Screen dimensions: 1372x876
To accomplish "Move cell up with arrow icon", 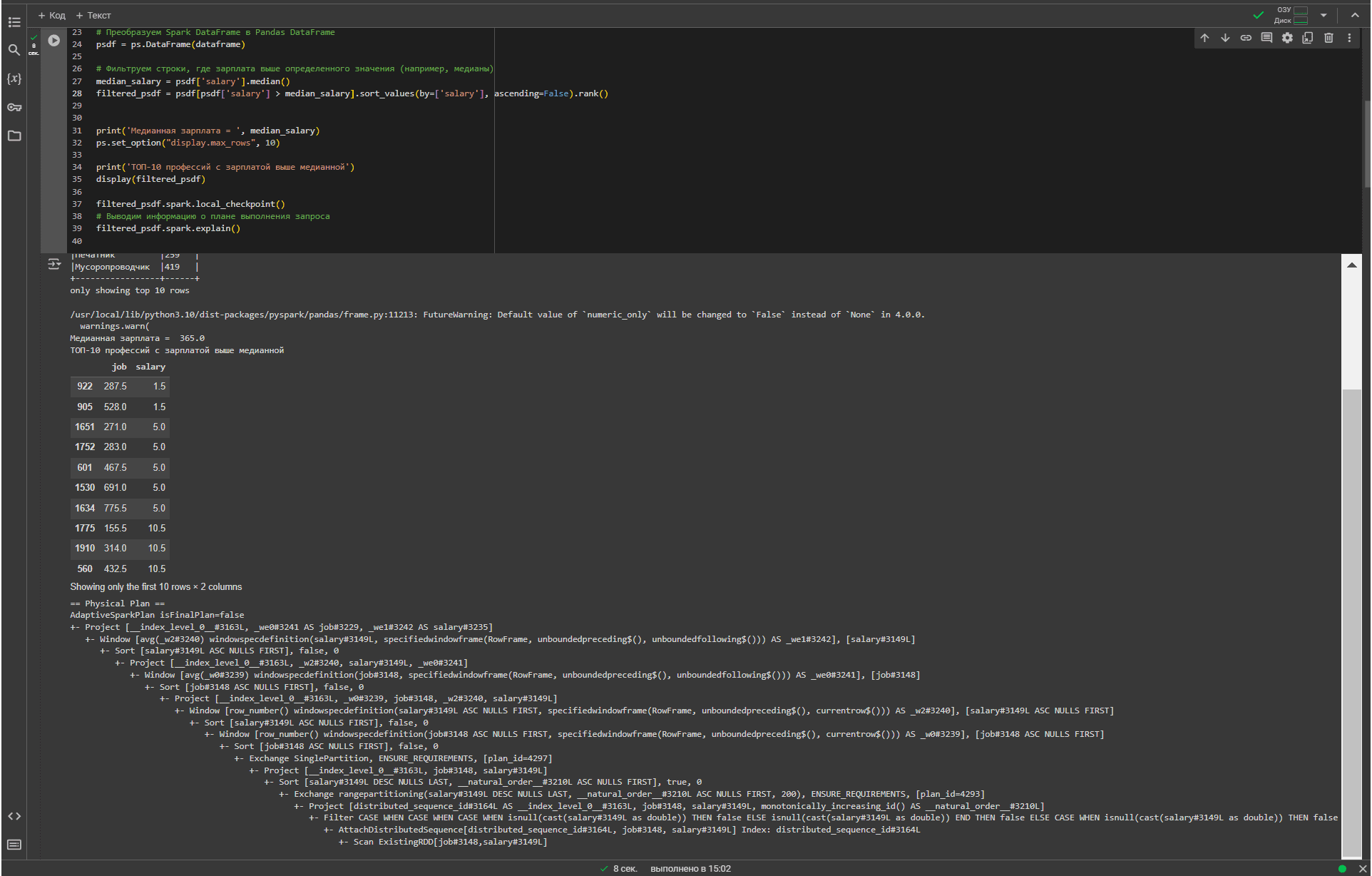I will [1204, 38].
